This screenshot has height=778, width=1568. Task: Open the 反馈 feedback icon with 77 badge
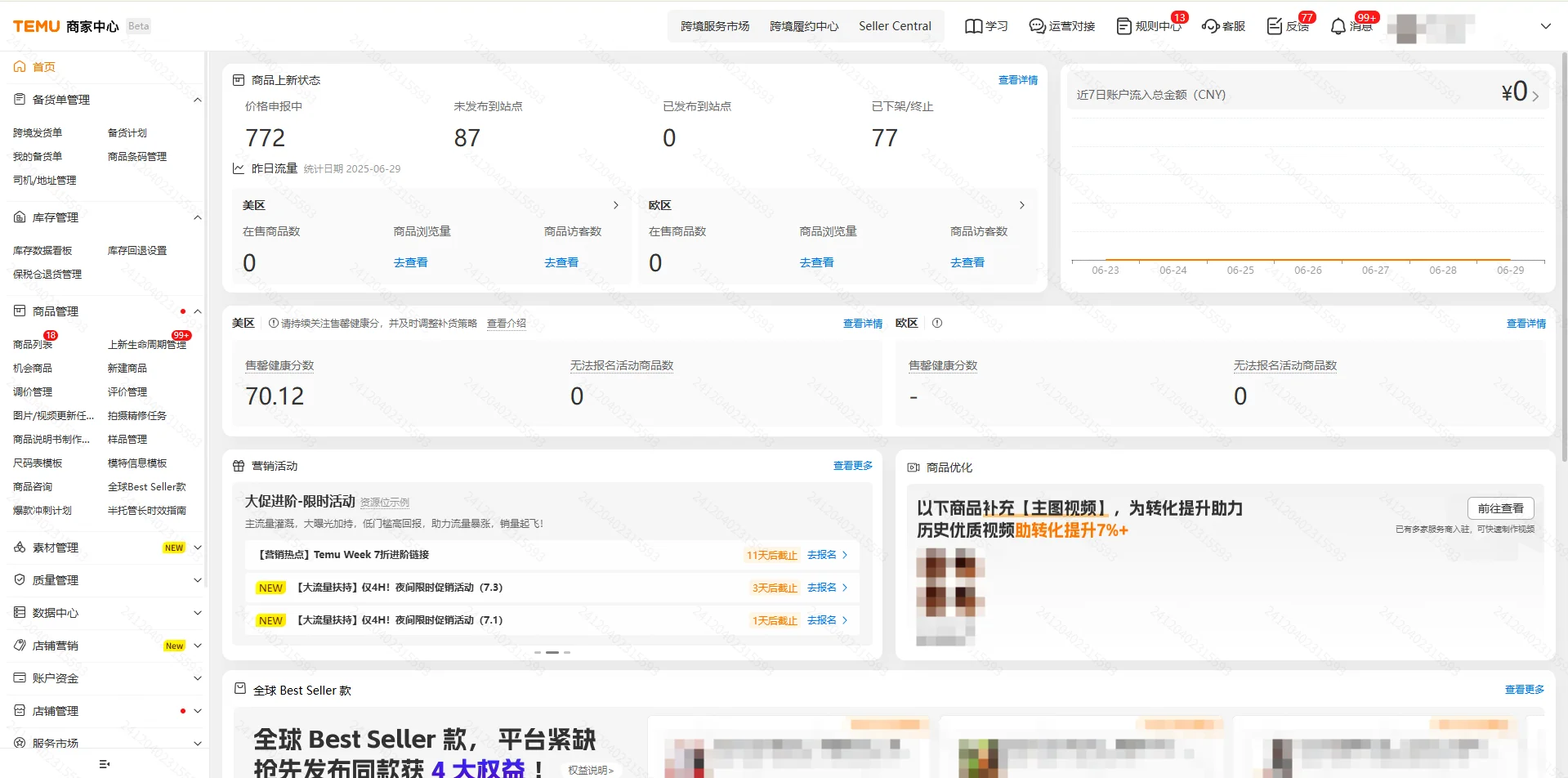pyautogui.click(x=1274, y=25)
